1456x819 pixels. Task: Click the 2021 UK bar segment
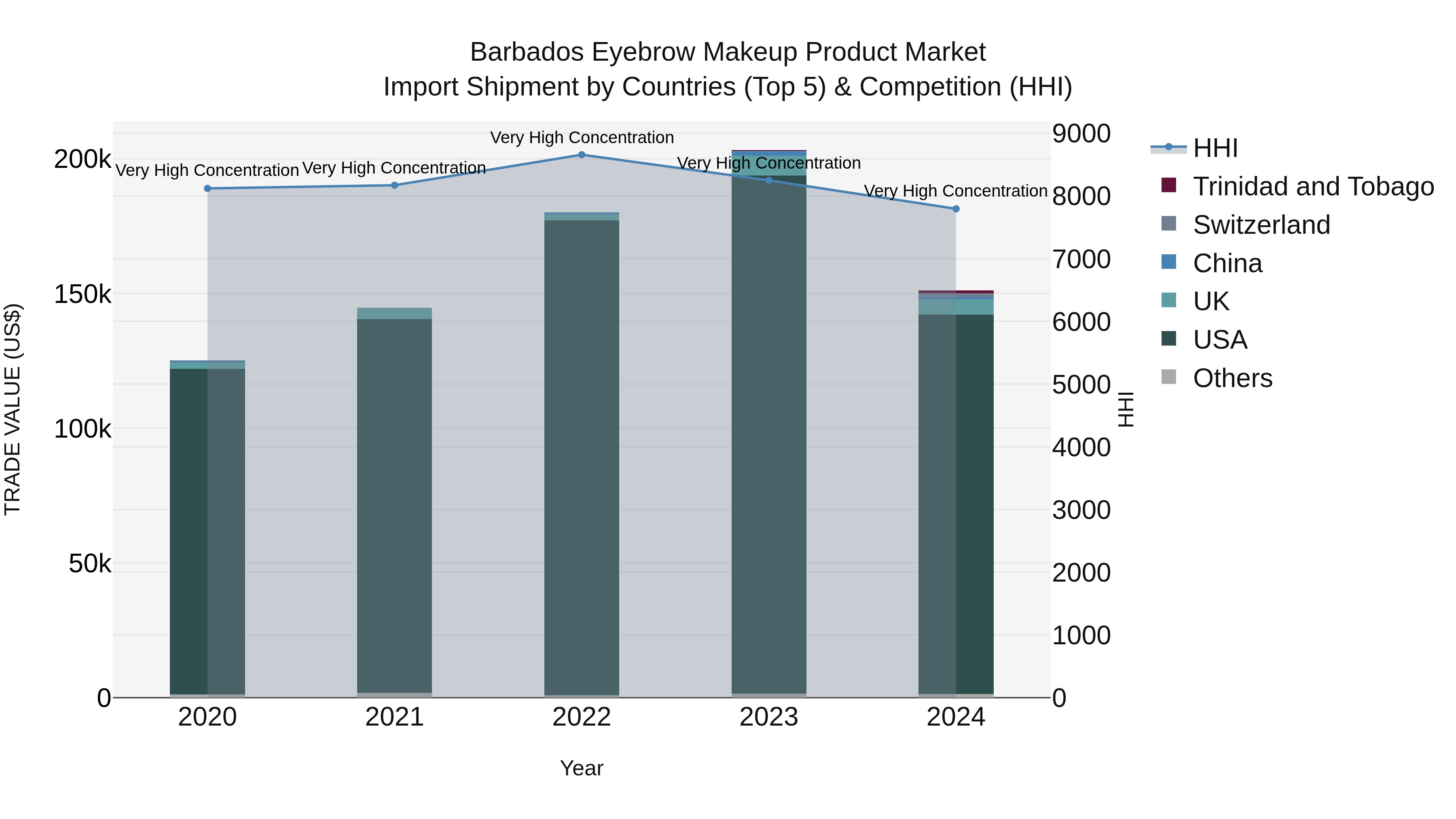coord(394,314)
